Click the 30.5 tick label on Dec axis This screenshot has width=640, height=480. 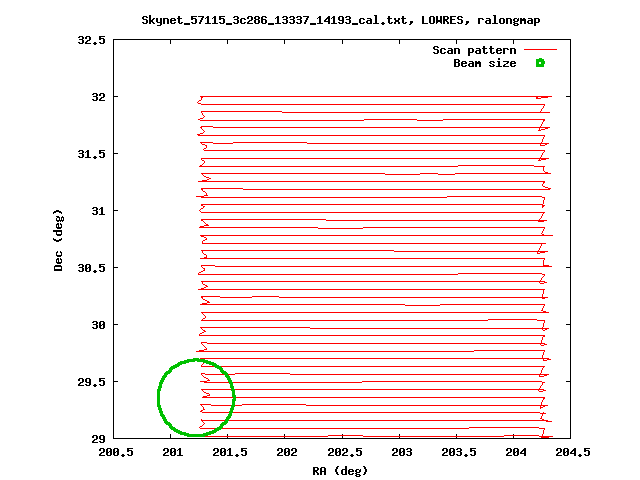91,268
